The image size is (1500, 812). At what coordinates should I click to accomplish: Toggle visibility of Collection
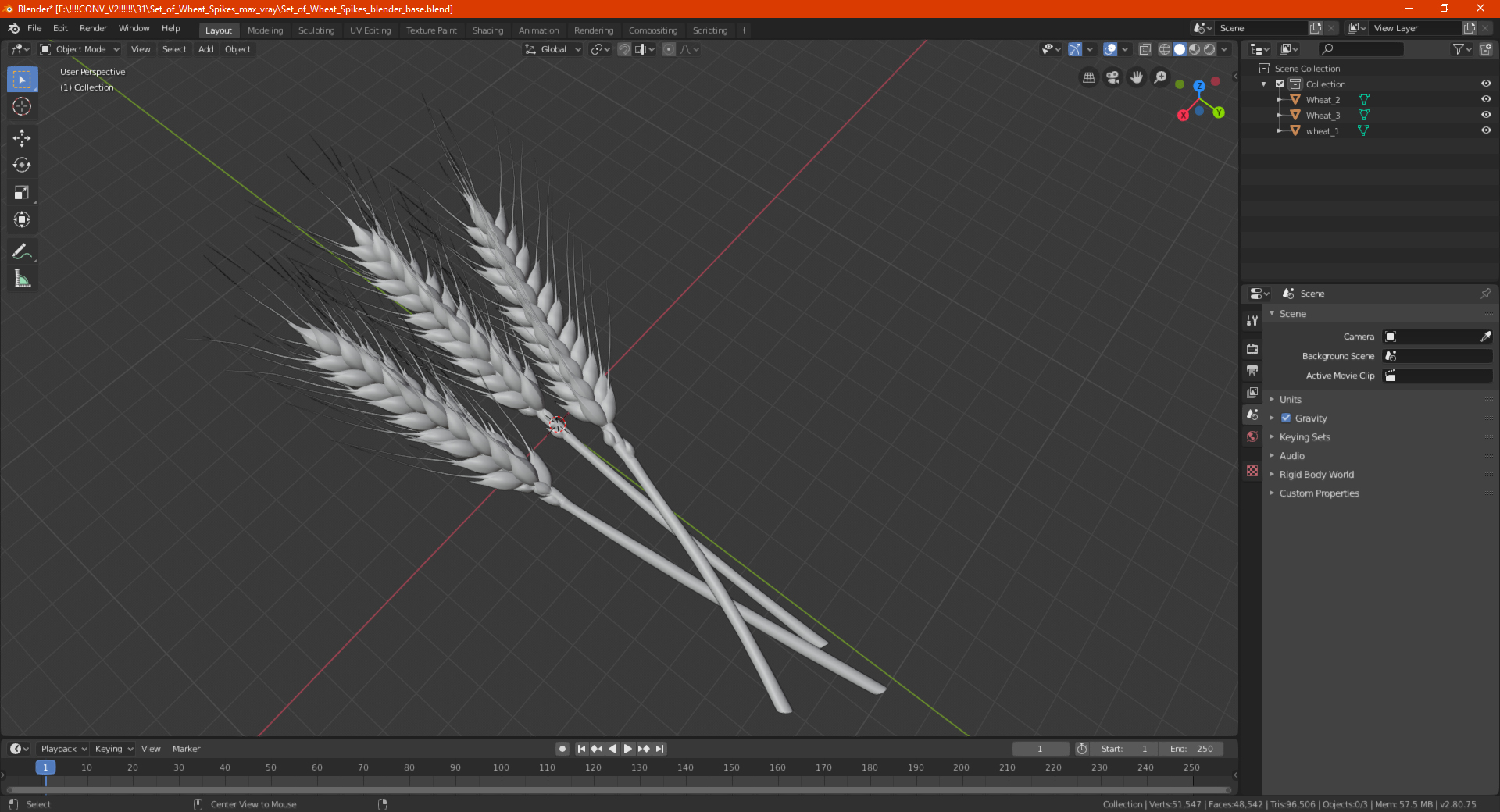tap(1486, 84)
